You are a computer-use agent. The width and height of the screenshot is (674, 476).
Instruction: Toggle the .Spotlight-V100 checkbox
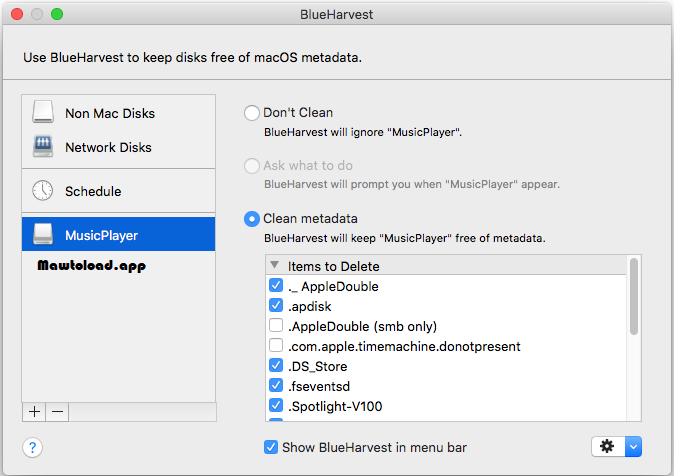tap(276, 405)
